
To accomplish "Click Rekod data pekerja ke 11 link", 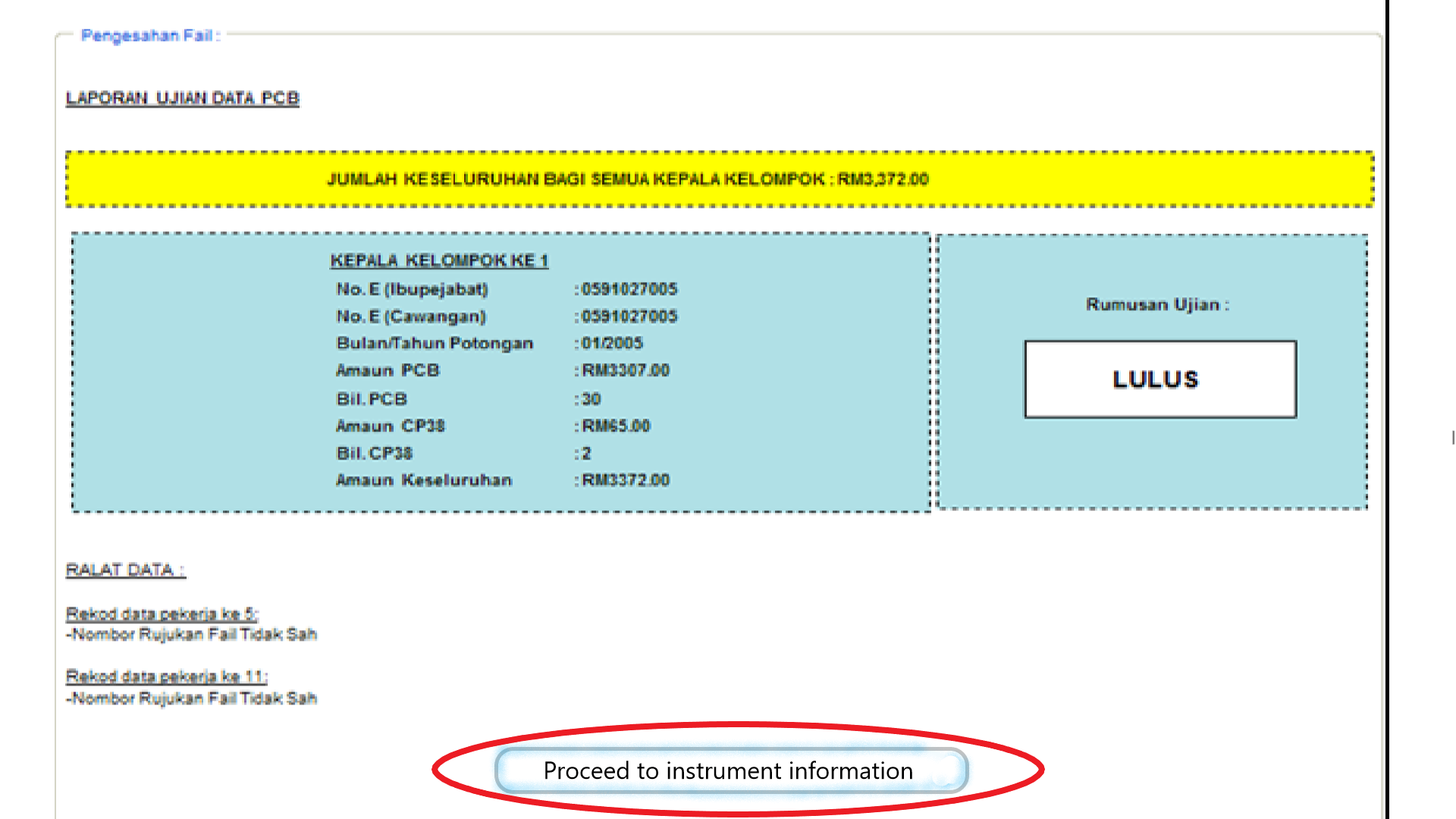I will coord(166,676).
